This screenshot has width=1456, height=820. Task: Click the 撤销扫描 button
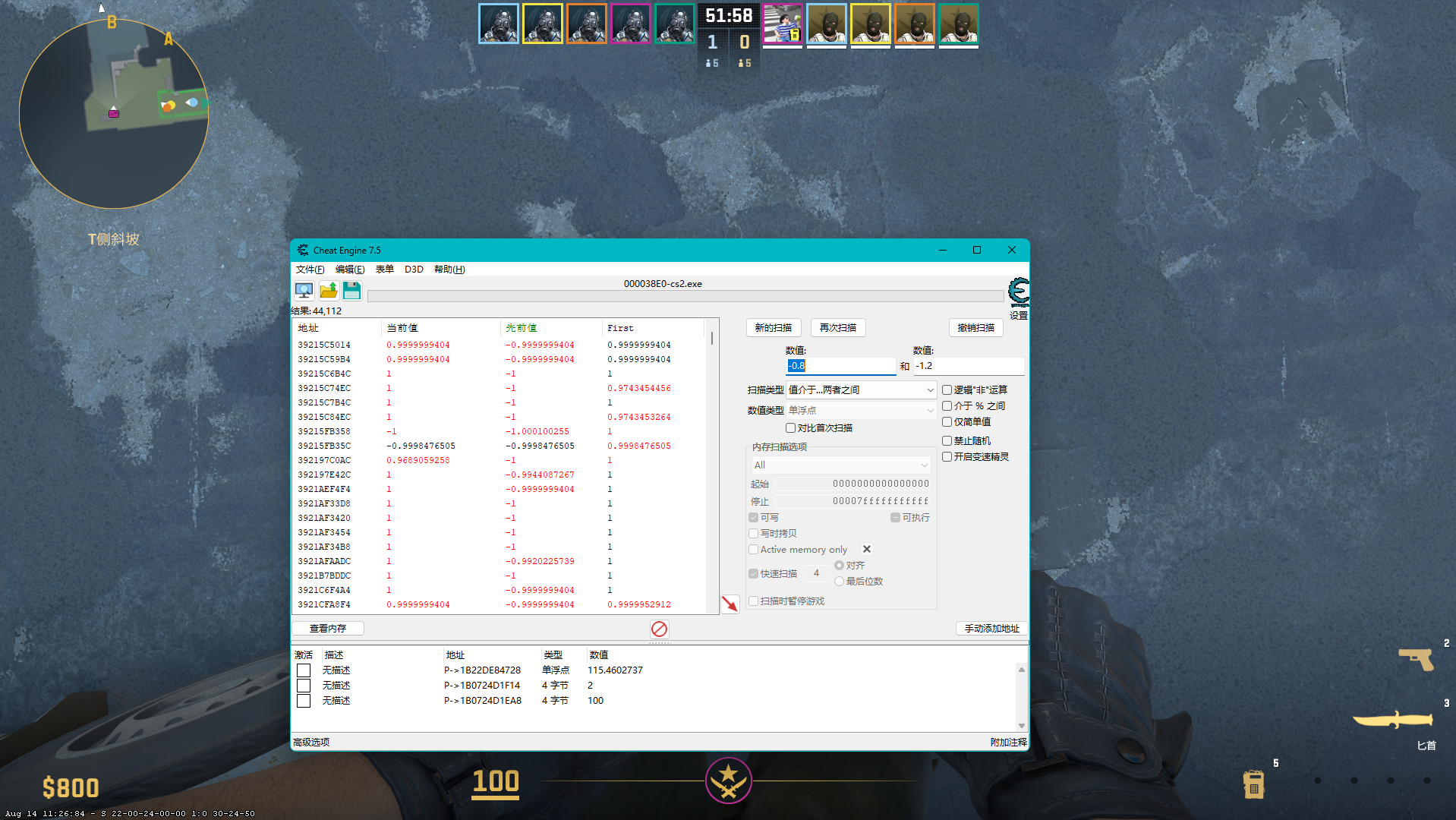[976, 327]
